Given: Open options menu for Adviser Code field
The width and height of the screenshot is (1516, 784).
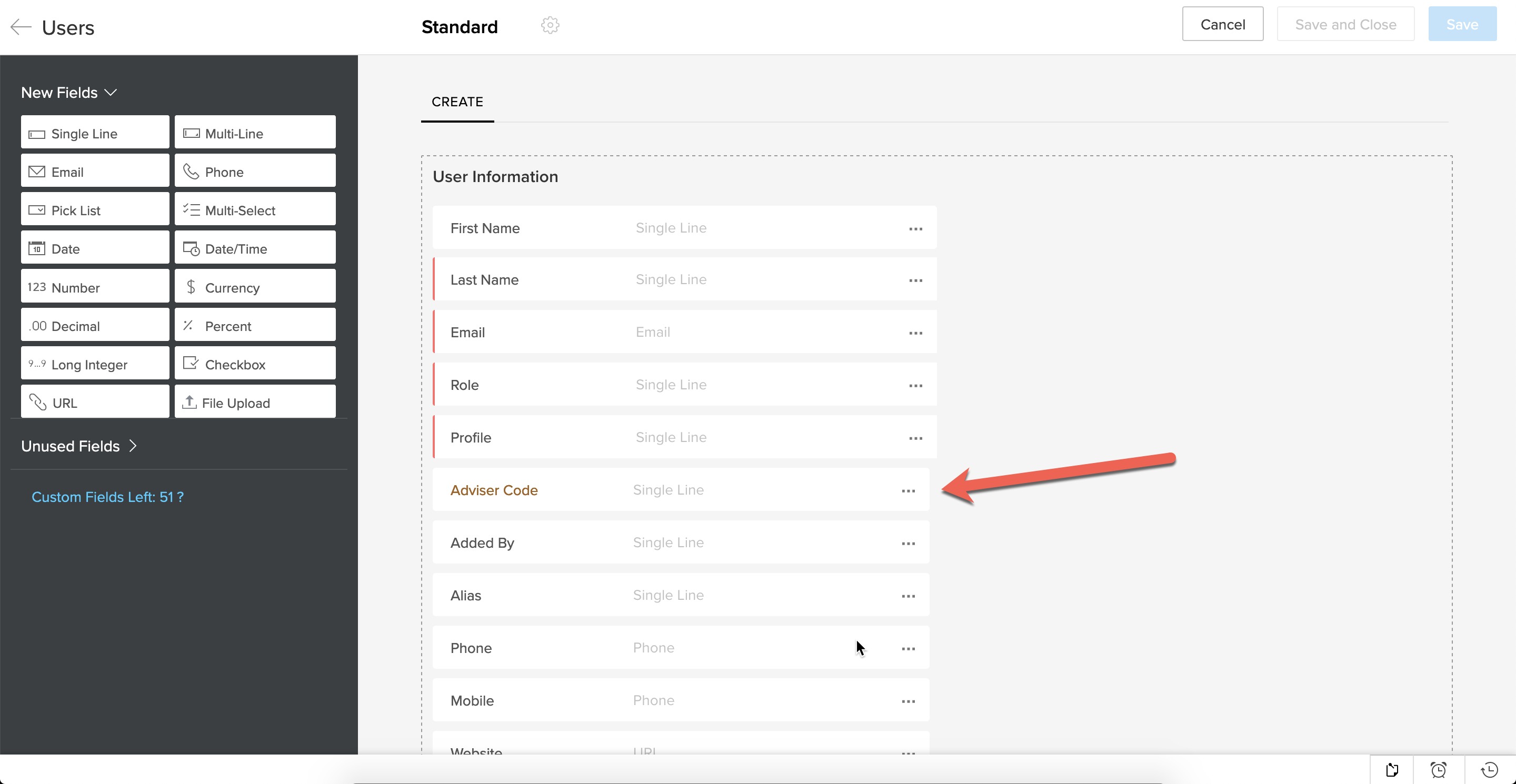Looking at the screenshot, I should (908, 490).
